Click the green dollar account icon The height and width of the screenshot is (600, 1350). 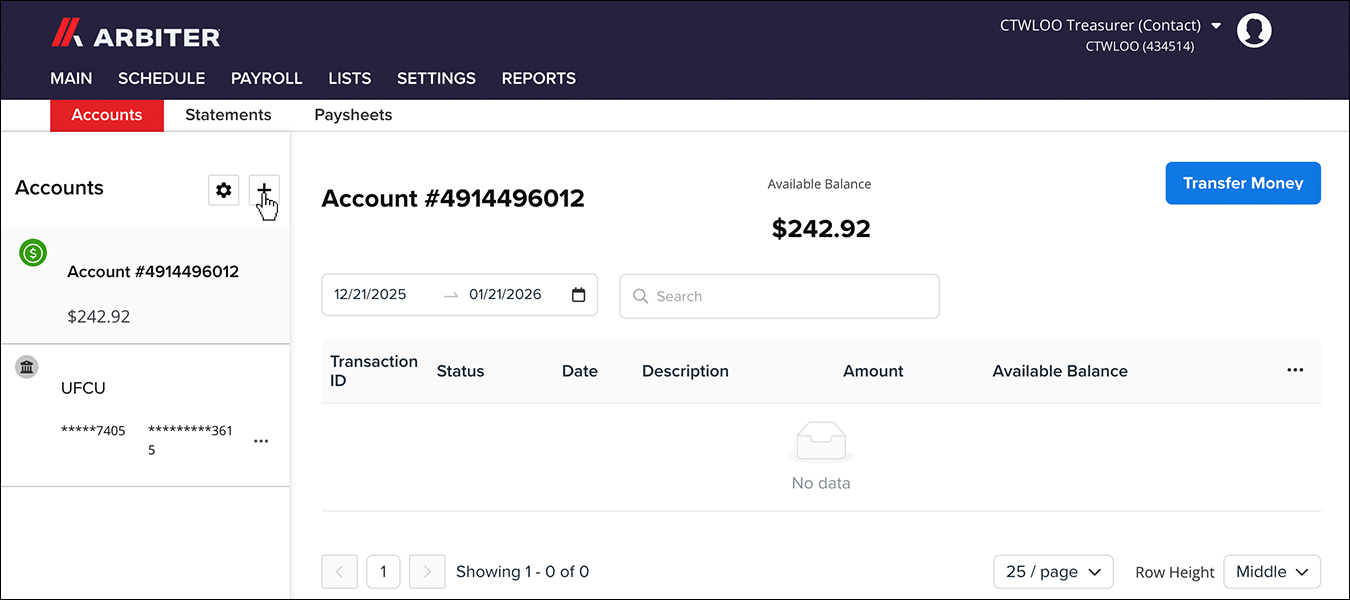[33, 254]
